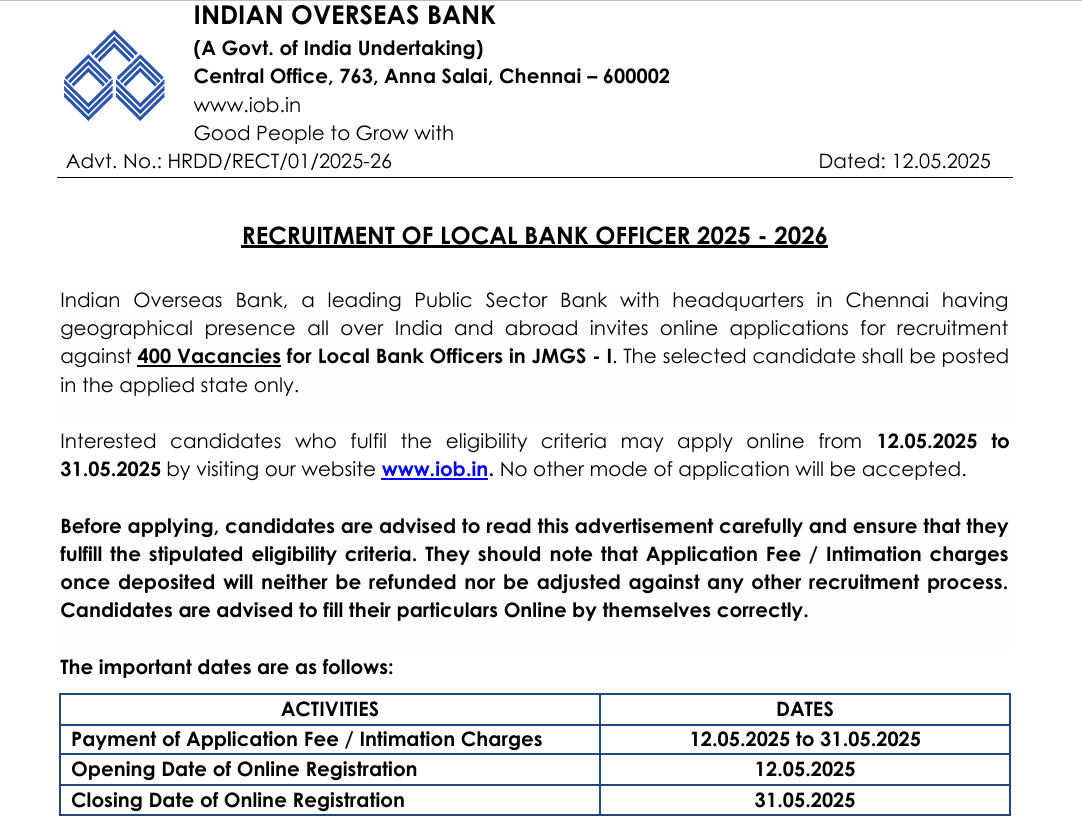1082x824 pixels.
Task: Open the blue www.iob.in hyperlink
Action: click(435, 469)
